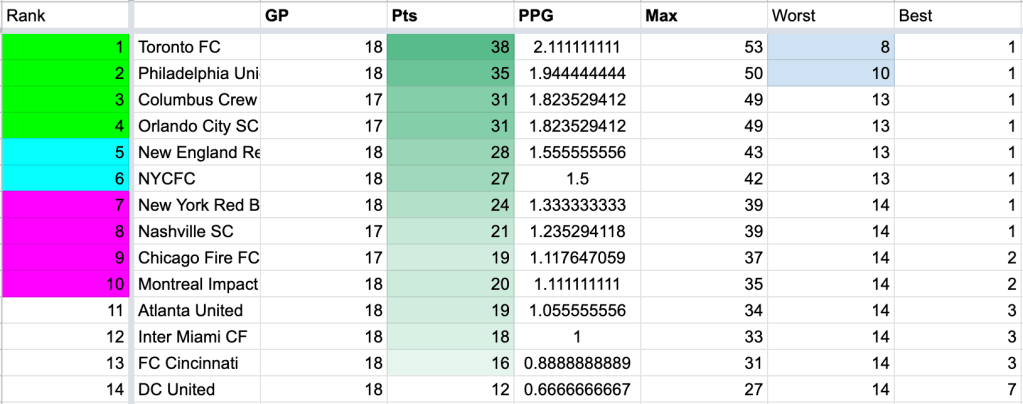Click the Pts column header
This screenshot has width=1023, height=404.
pos(450,17)
